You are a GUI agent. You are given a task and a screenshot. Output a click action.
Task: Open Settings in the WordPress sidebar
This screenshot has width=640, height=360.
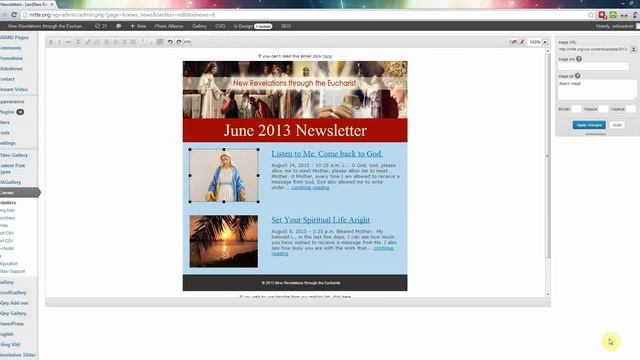click(x=8, y=143)
